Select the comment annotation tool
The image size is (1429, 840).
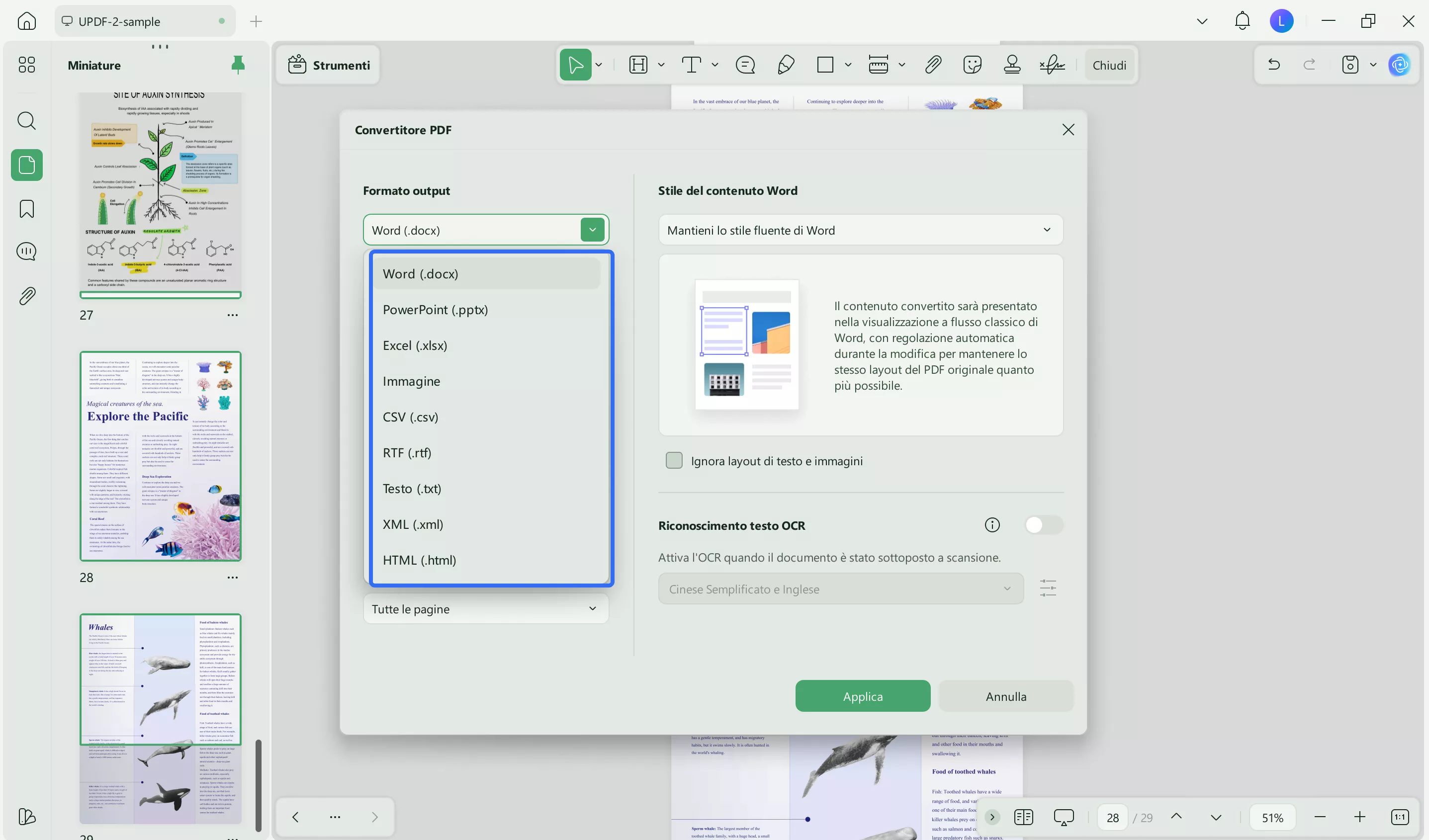745,64
